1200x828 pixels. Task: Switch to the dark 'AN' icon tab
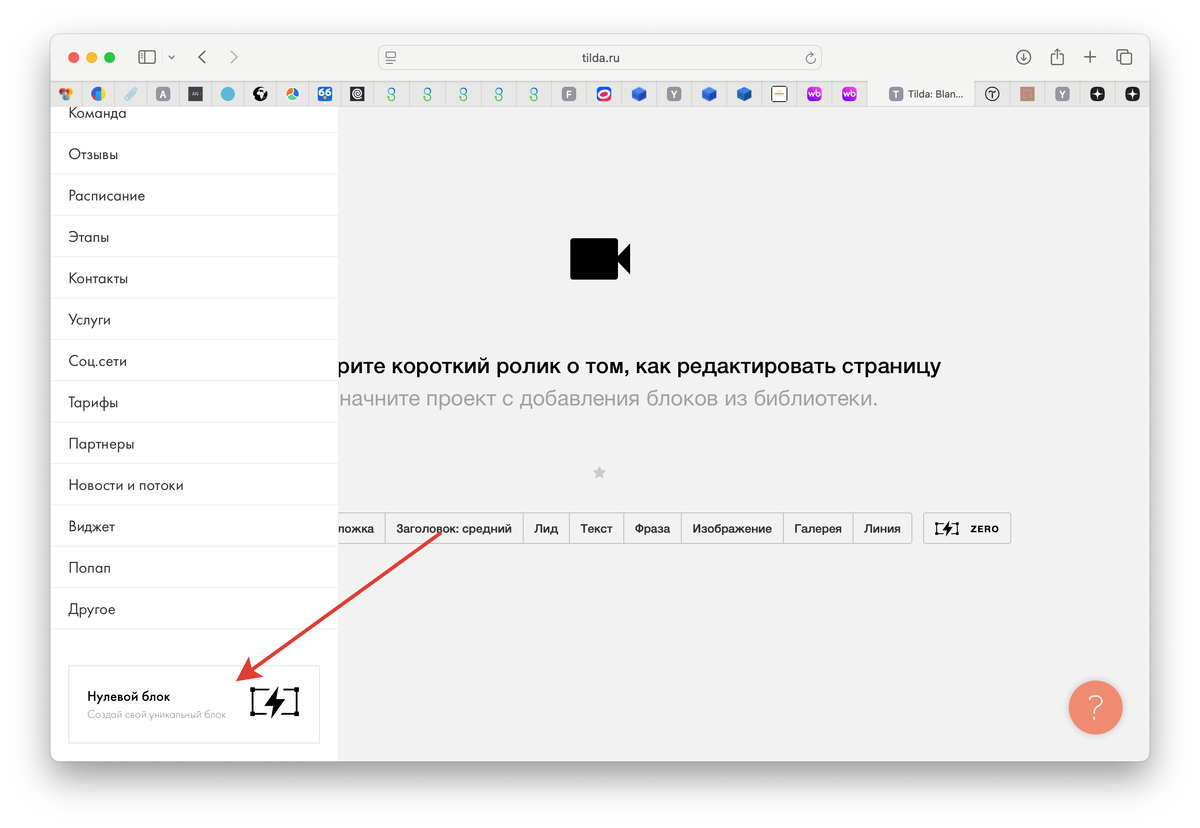tap(195, 94)
